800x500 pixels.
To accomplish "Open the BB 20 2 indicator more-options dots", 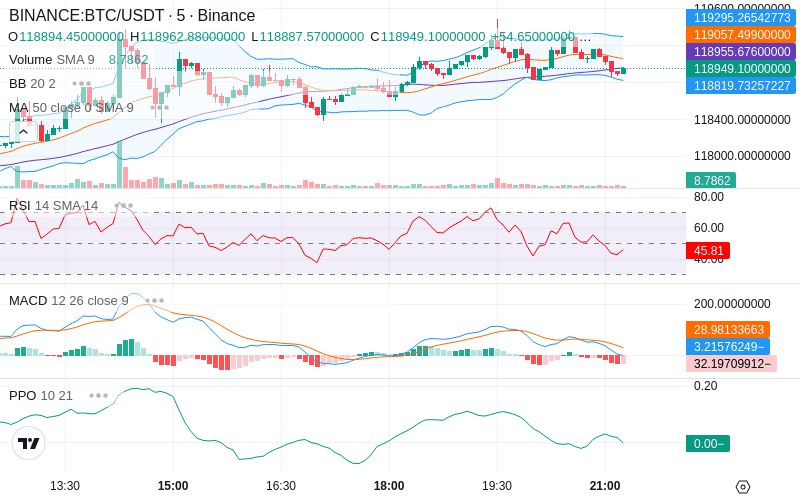I will pyautogui.click(x=82, y=83).
